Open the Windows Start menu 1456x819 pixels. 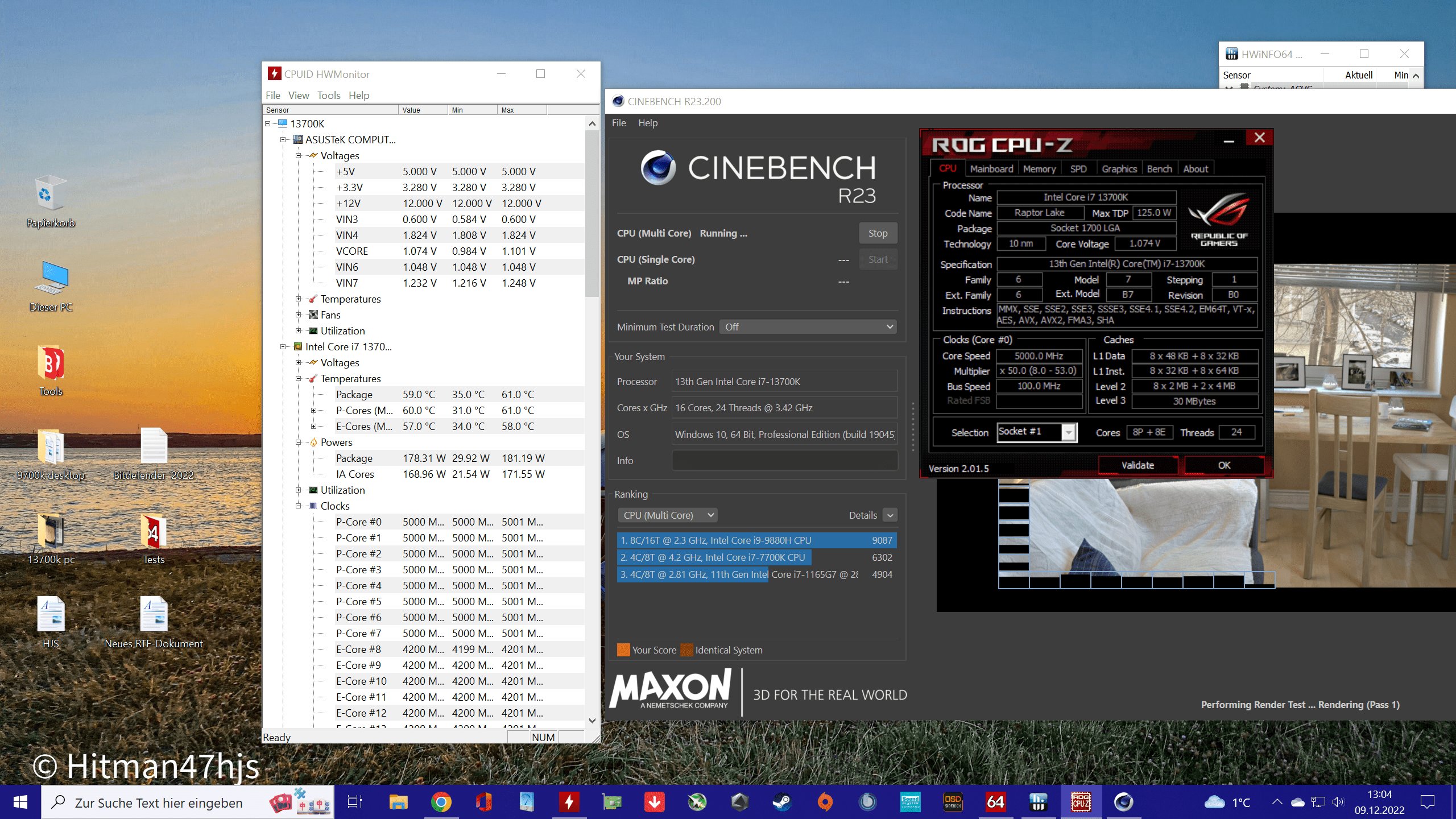point(20,802)
